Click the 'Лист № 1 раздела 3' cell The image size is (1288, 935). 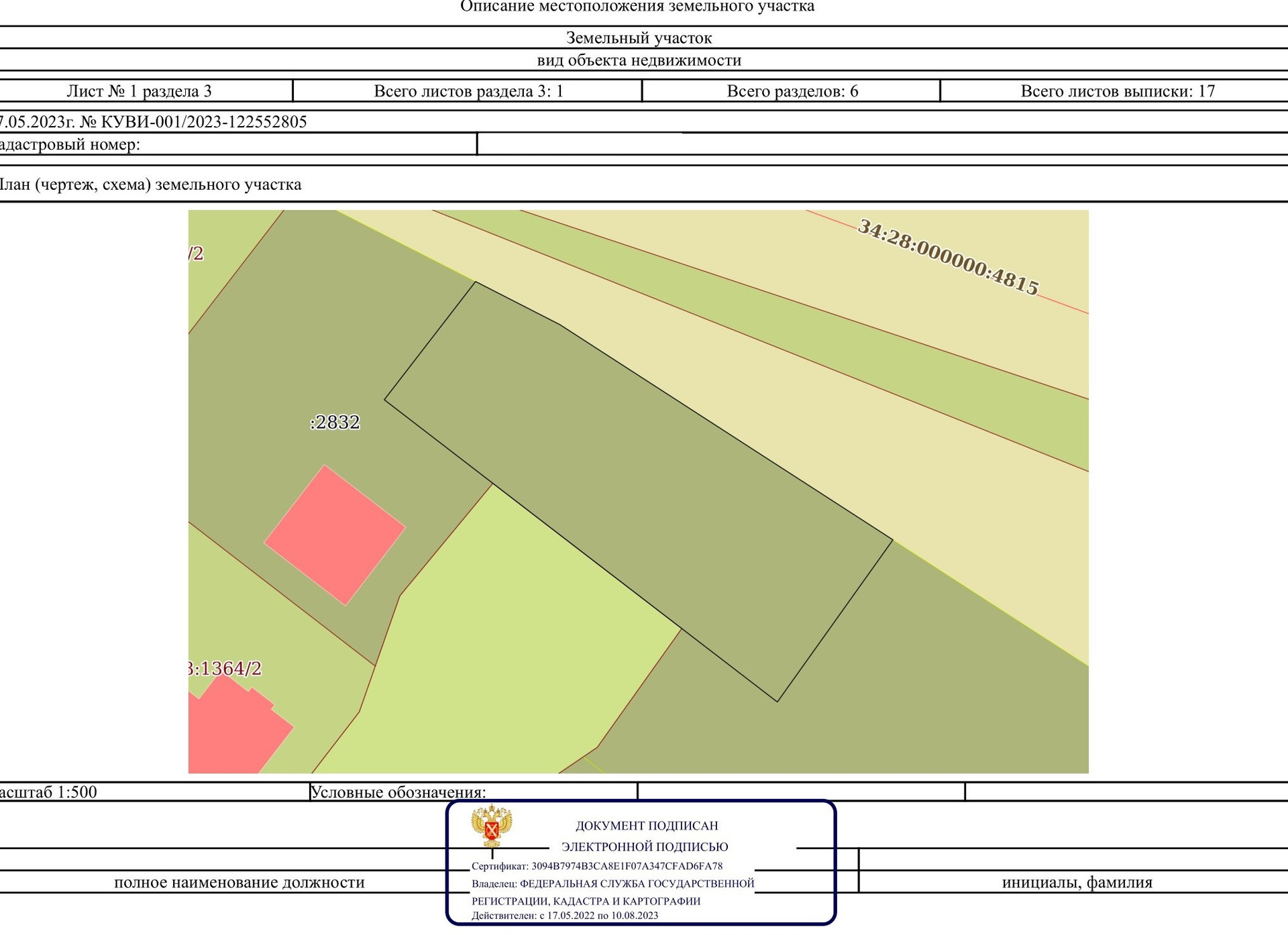click(x=139, y=91)
